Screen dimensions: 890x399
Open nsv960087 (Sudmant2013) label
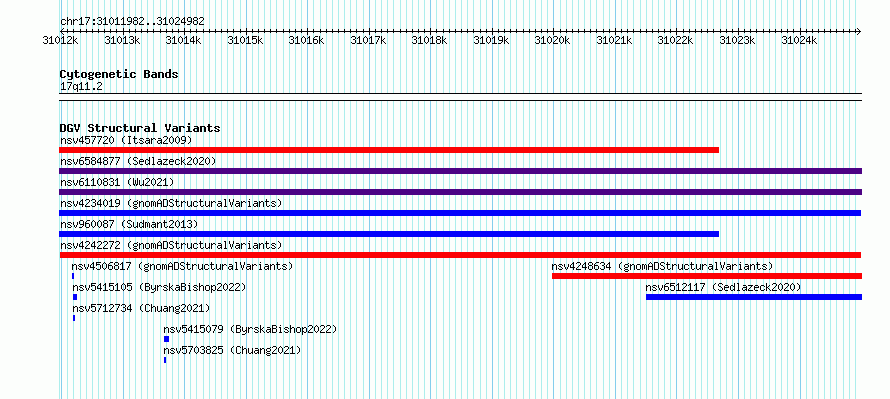coord(129,224)
